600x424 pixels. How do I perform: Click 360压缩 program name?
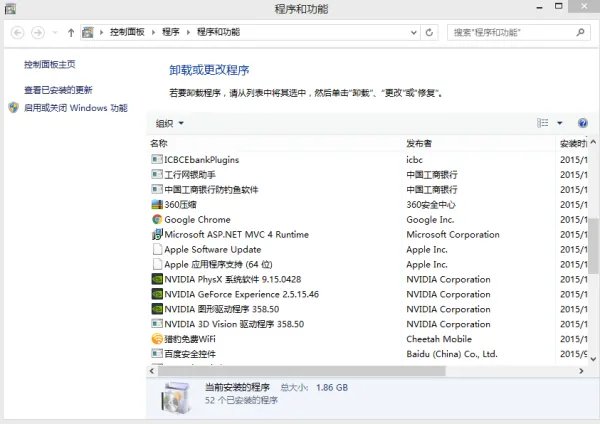pyautogui.click(x=180, y=205)
